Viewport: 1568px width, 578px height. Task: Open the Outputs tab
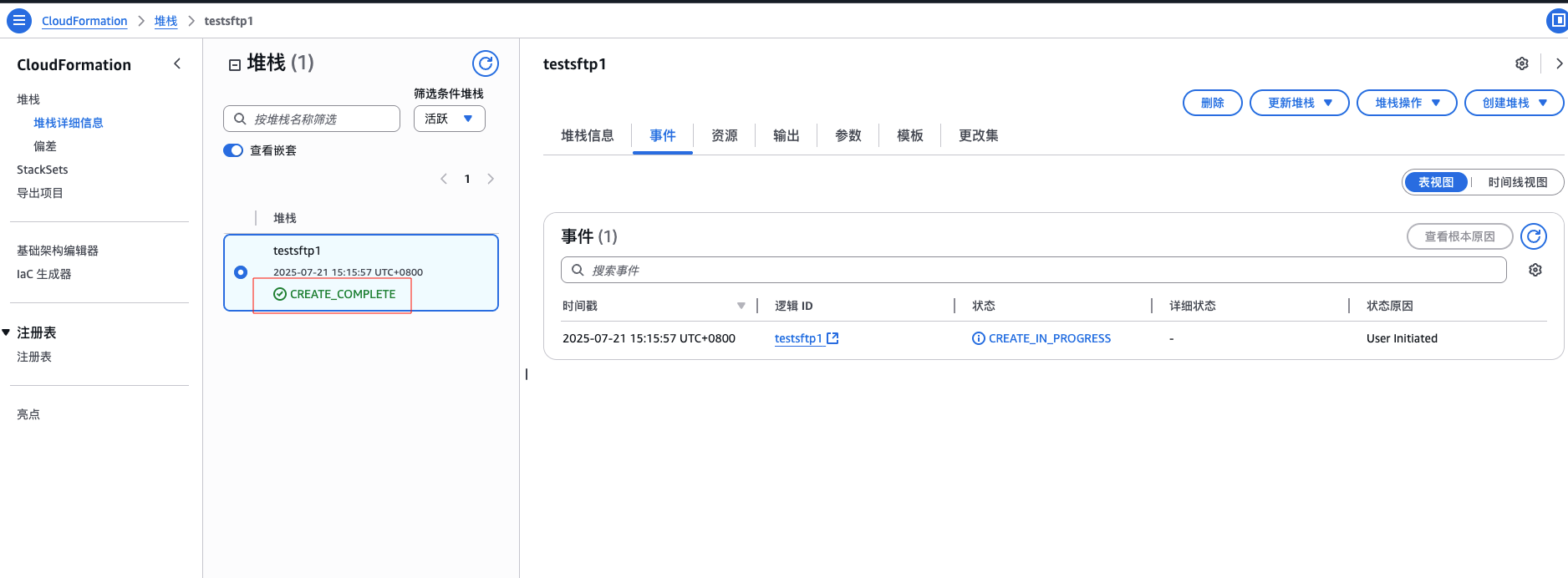787,135
